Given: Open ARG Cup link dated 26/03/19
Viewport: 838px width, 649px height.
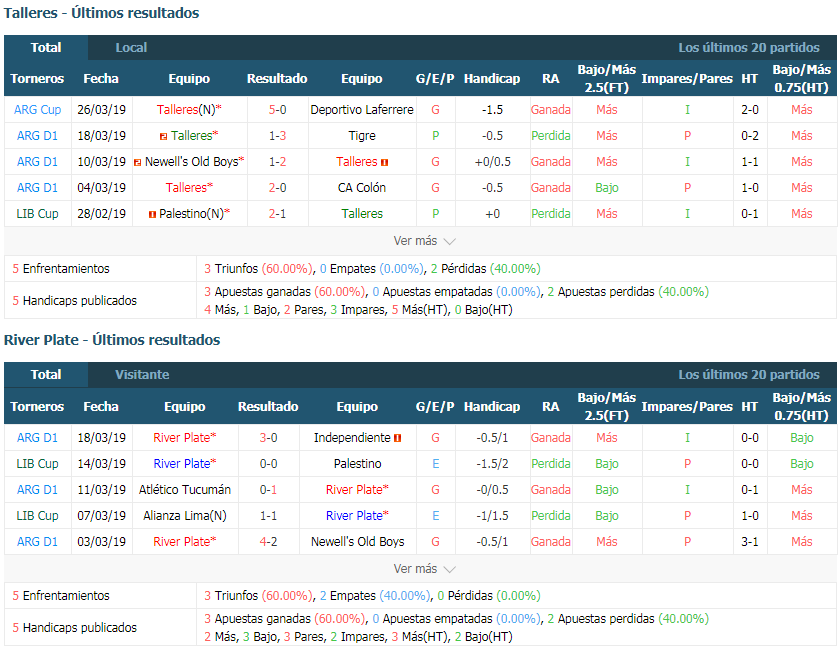Looking at the screenshot, I should 37,110.
